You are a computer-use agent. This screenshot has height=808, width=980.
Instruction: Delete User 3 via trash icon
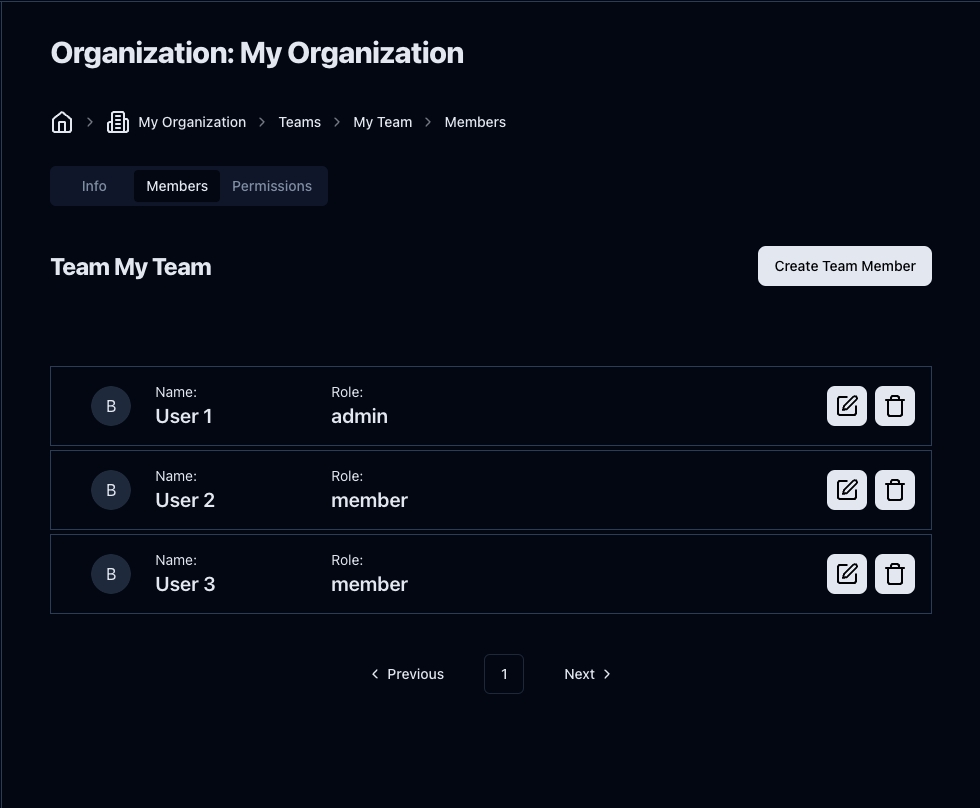tap(894, 574)
